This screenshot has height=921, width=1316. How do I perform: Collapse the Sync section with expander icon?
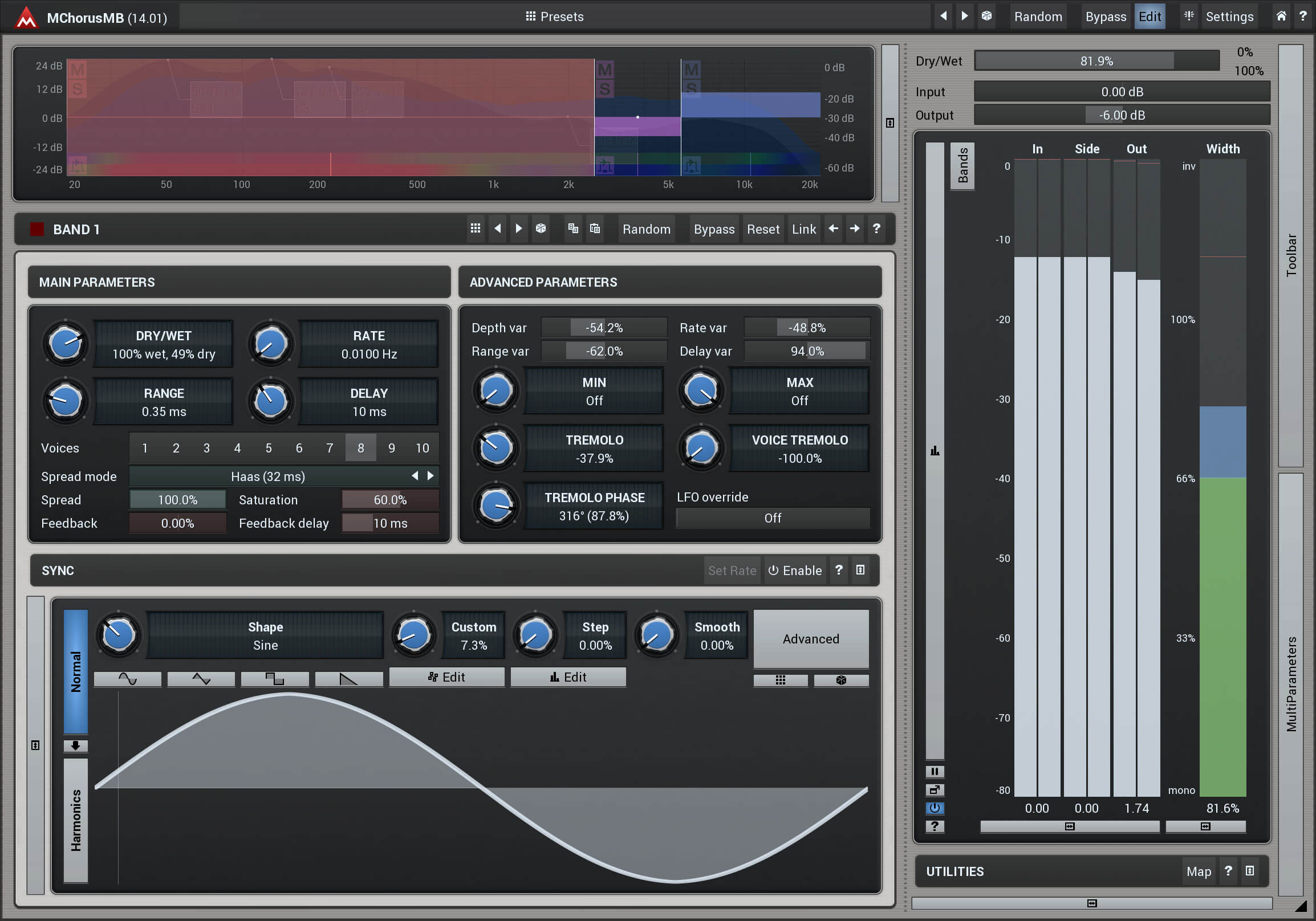click(860, 570)
